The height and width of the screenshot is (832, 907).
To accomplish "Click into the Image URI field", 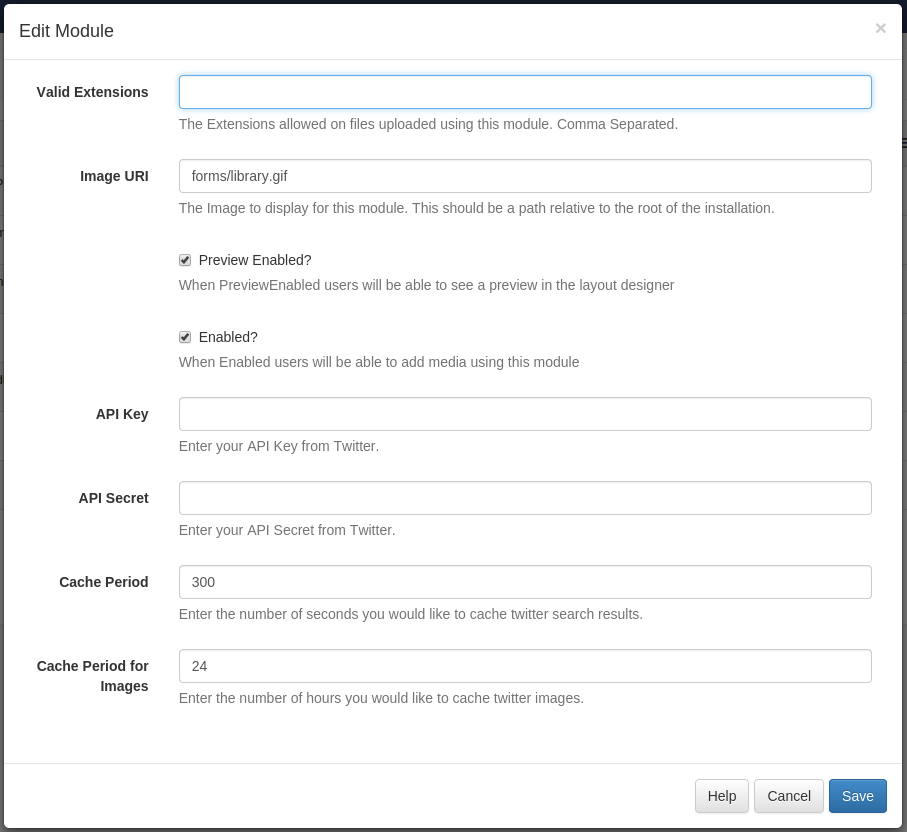I will (x=525, y=176).
